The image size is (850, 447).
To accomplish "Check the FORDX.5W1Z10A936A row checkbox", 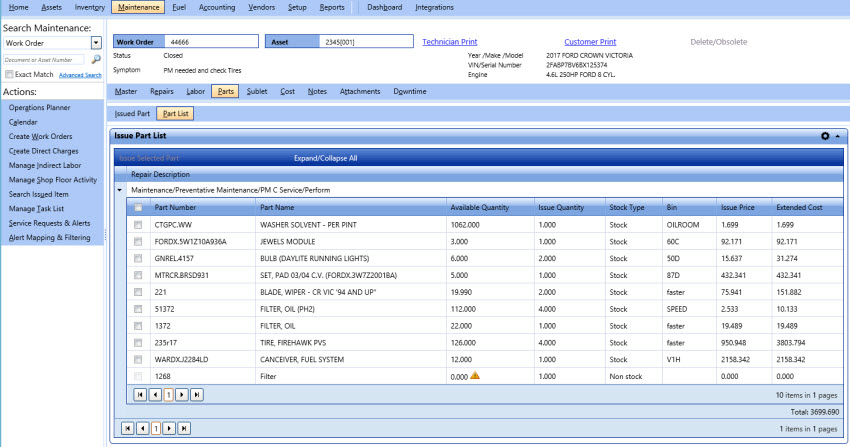I will point(138,241).
